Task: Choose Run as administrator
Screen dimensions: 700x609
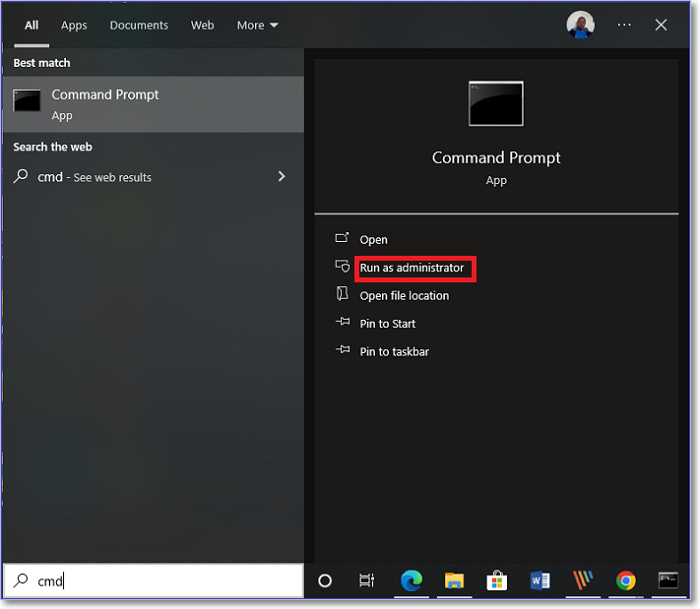Action: tap(412, 268)
